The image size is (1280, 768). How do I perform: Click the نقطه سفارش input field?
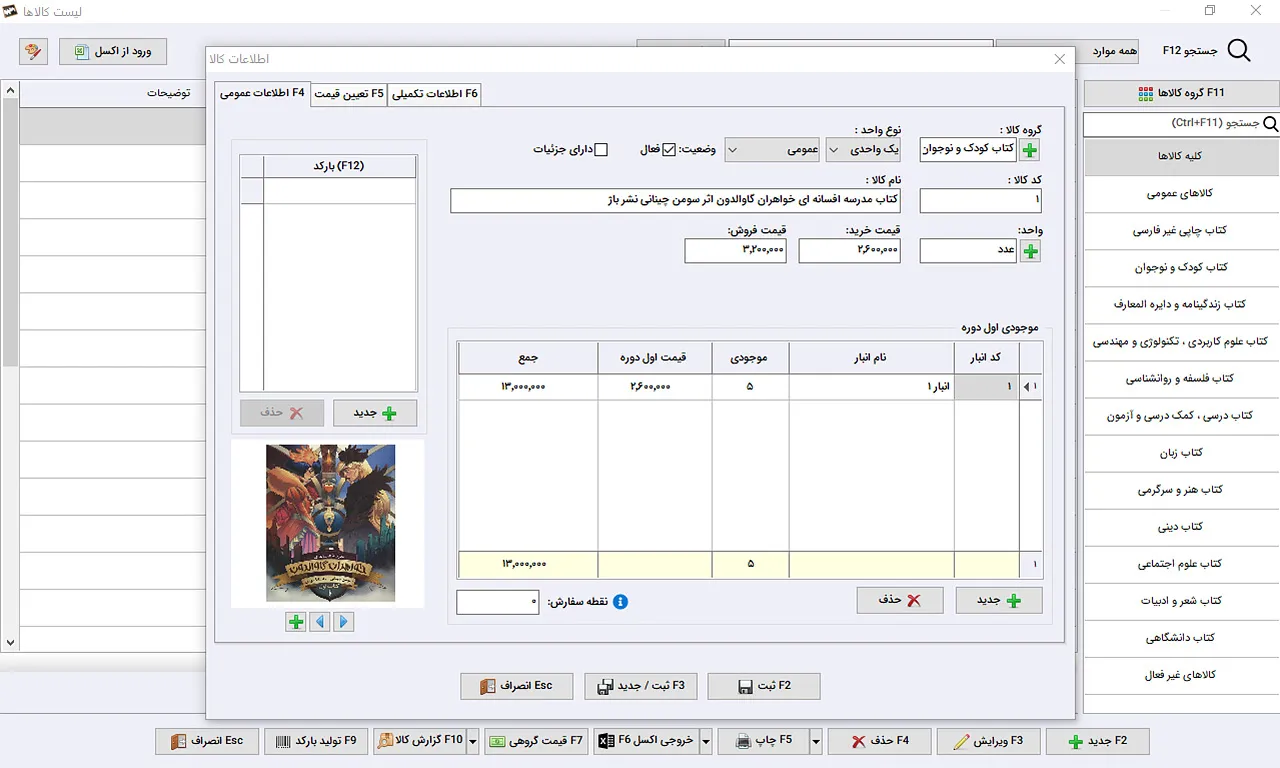498,602
